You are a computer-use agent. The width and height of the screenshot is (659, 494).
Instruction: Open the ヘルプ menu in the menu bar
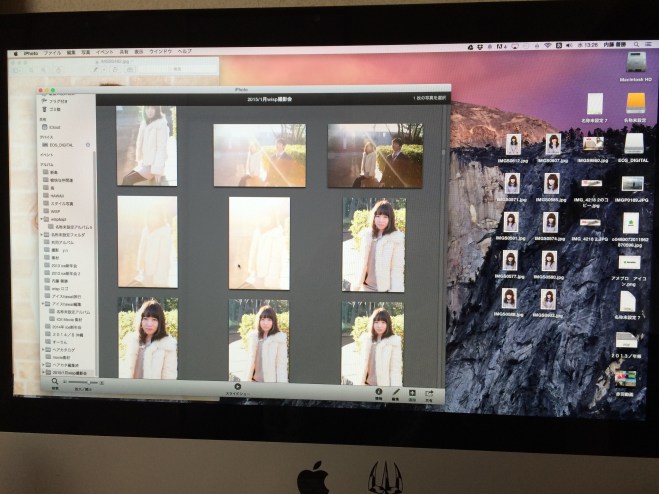click(185, 50)
